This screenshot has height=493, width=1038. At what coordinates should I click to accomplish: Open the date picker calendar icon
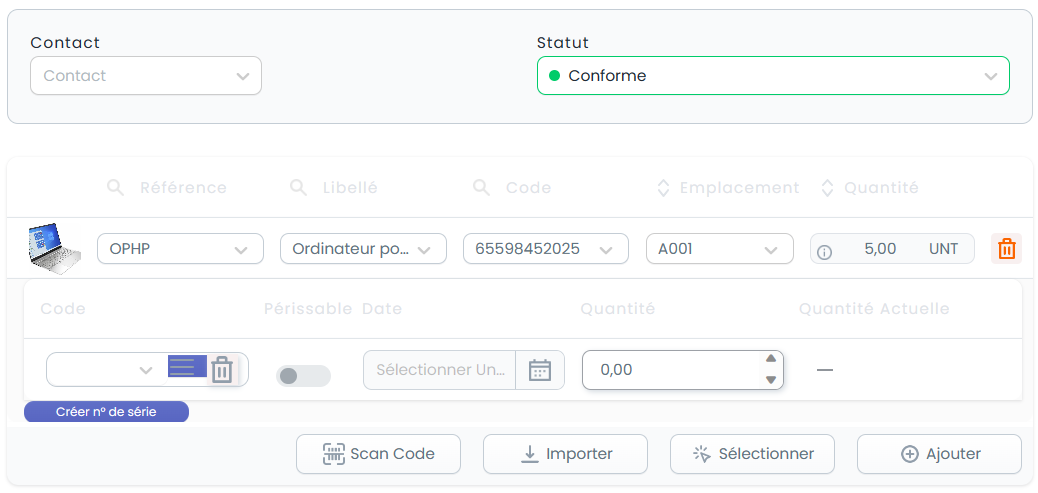click(540, 370)
